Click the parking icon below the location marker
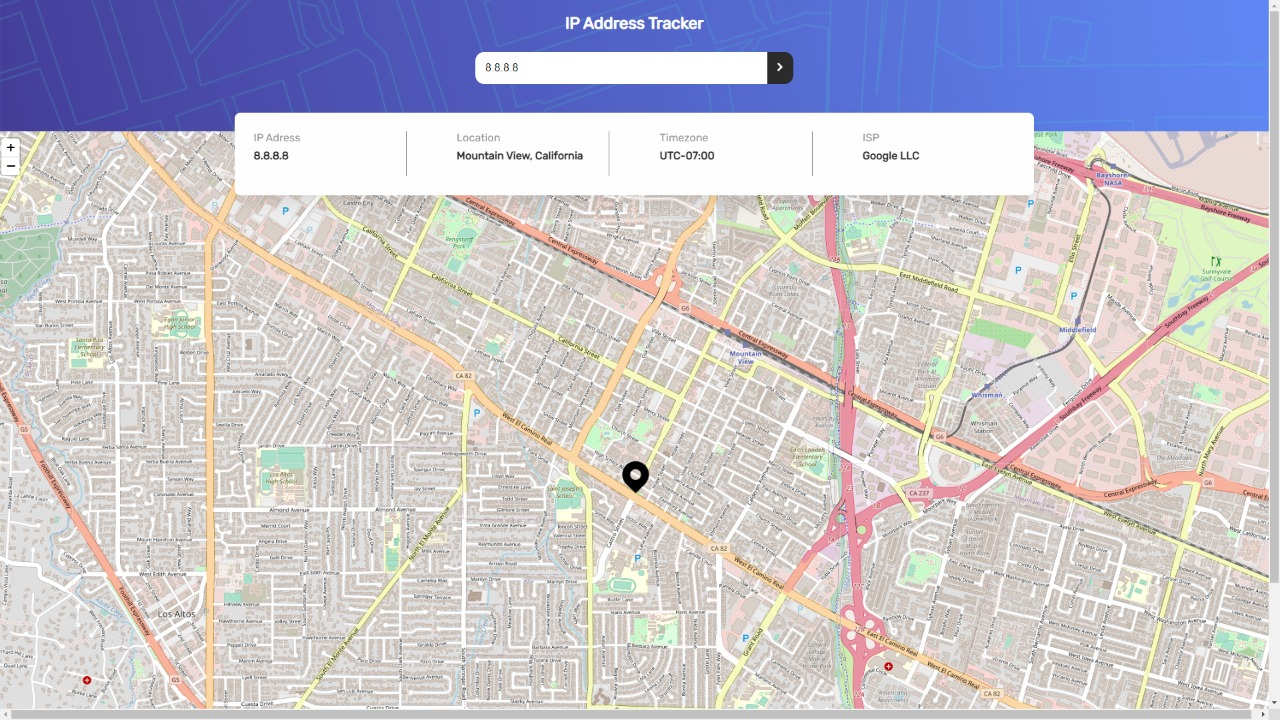Viewport: 1280px width, 720px height. pos(636,557)
